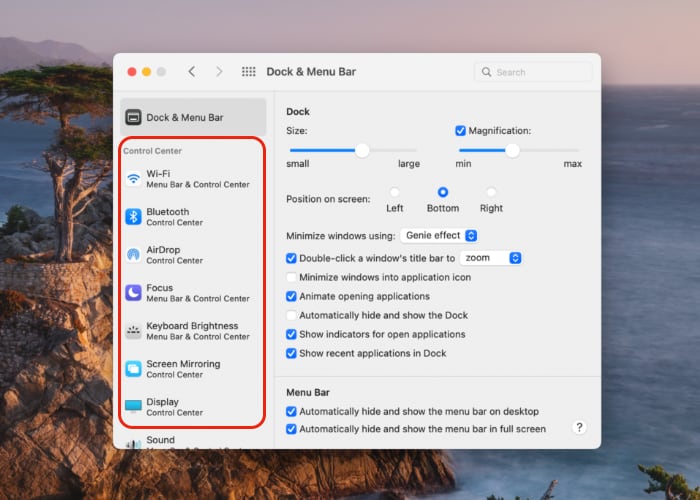
Task: Toggle Show recent applications in Dock
Action: tap(291, 354)
